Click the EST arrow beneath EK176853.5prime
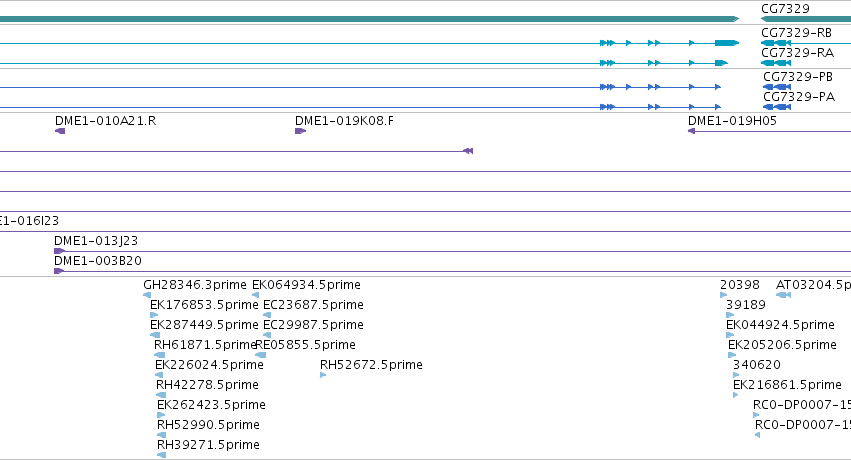This screenshot has height=460, width=851. pos(154,315)
